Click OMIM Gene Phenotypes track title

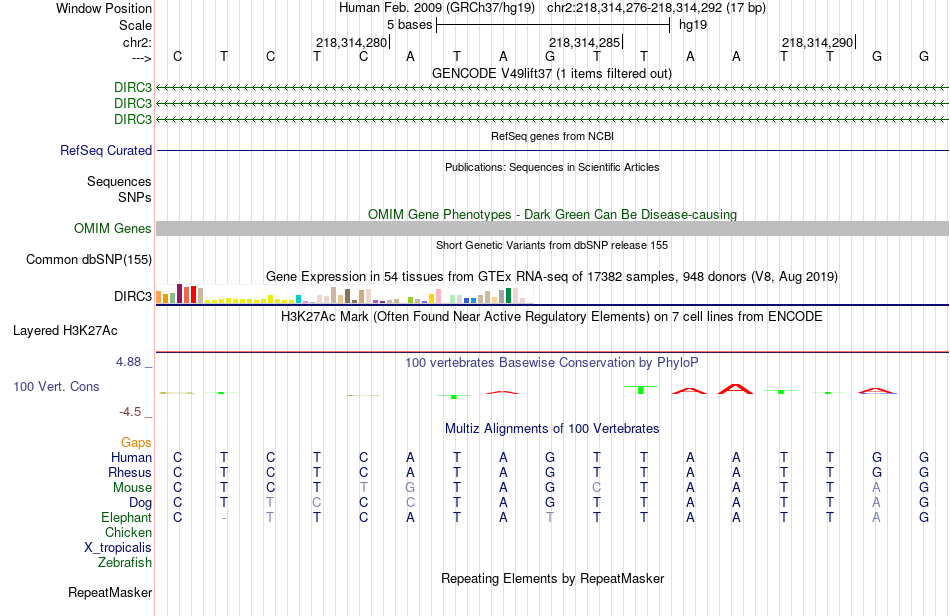point(552,214)
